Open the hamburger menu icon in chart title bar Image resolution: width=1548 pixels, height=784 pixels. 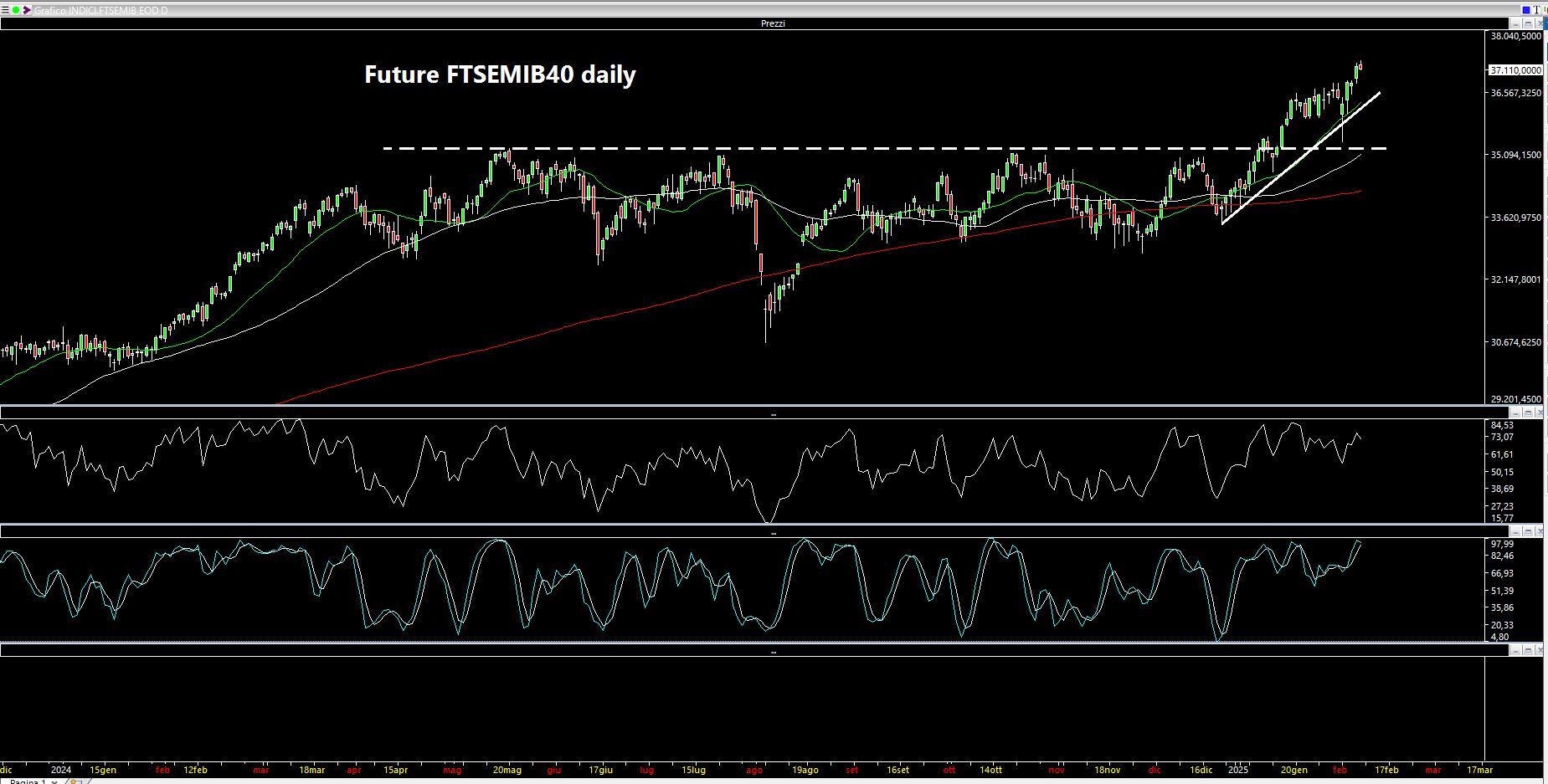pos(5,10)
